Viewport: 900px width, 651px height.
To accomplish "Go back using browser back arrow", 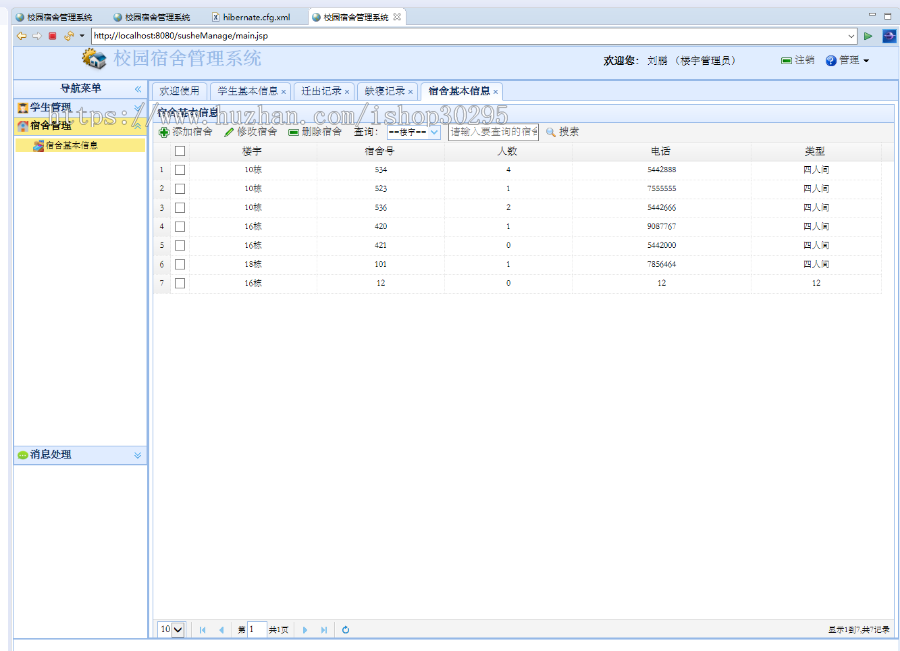I will point(21,36).
